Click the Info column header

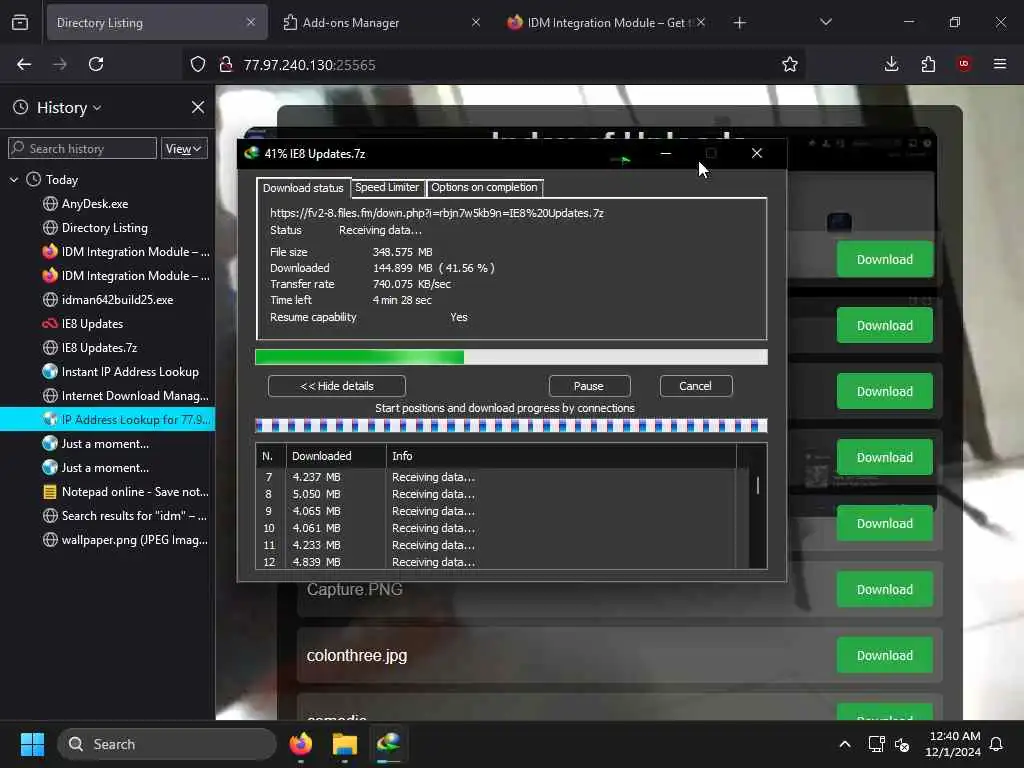point(562,456)
